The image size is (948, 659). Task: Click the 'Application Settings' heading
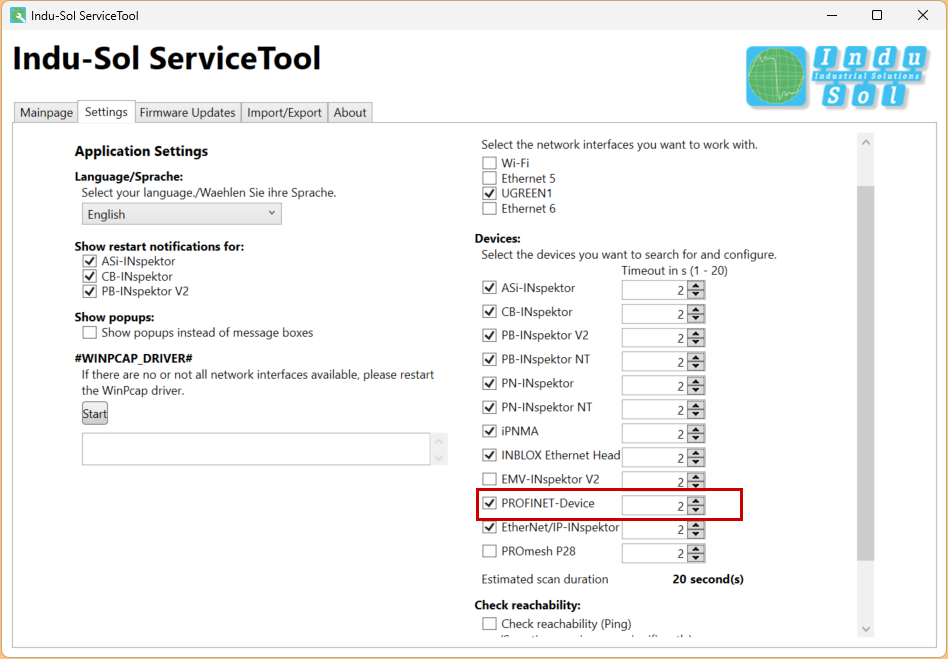[141, 151]
